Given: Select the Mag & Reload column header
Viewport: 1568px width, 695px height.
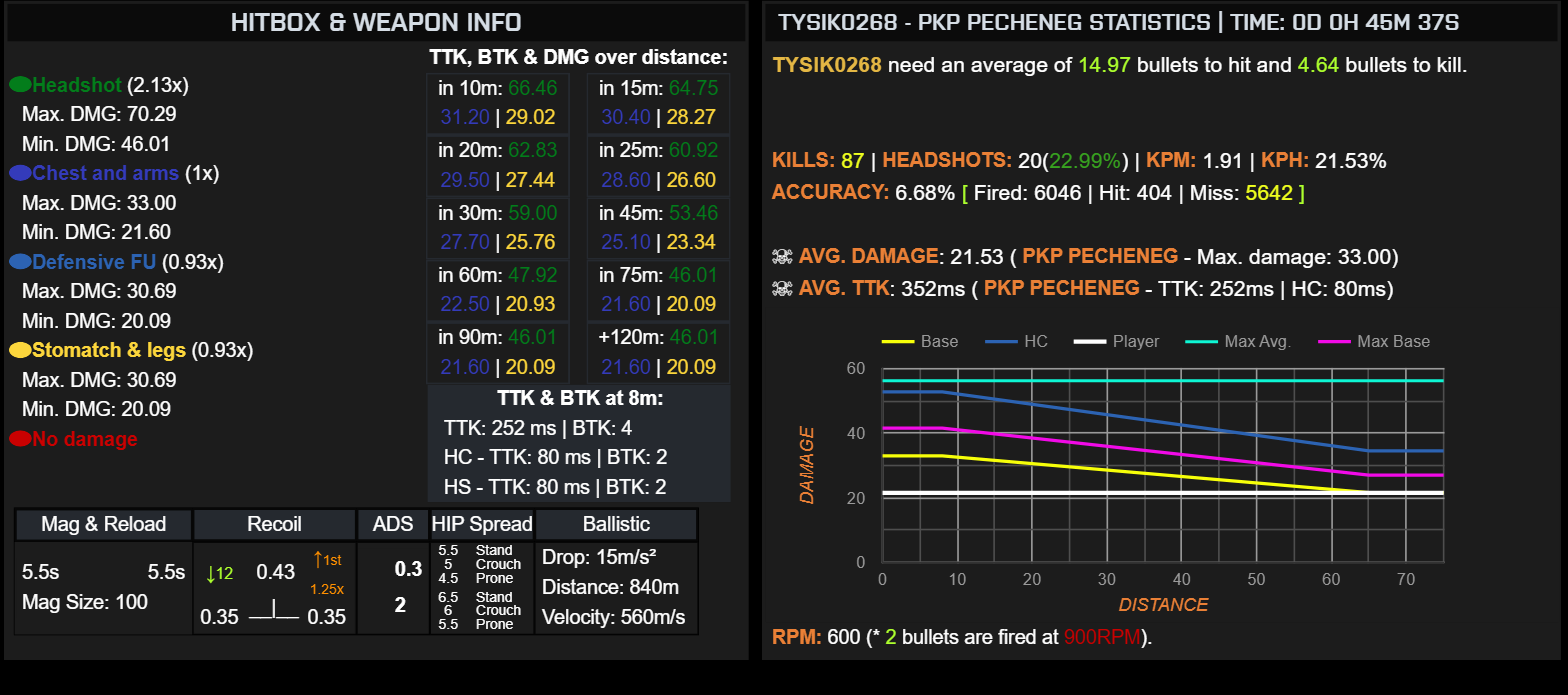Looking at the screenshot, I should click(104, 524).
